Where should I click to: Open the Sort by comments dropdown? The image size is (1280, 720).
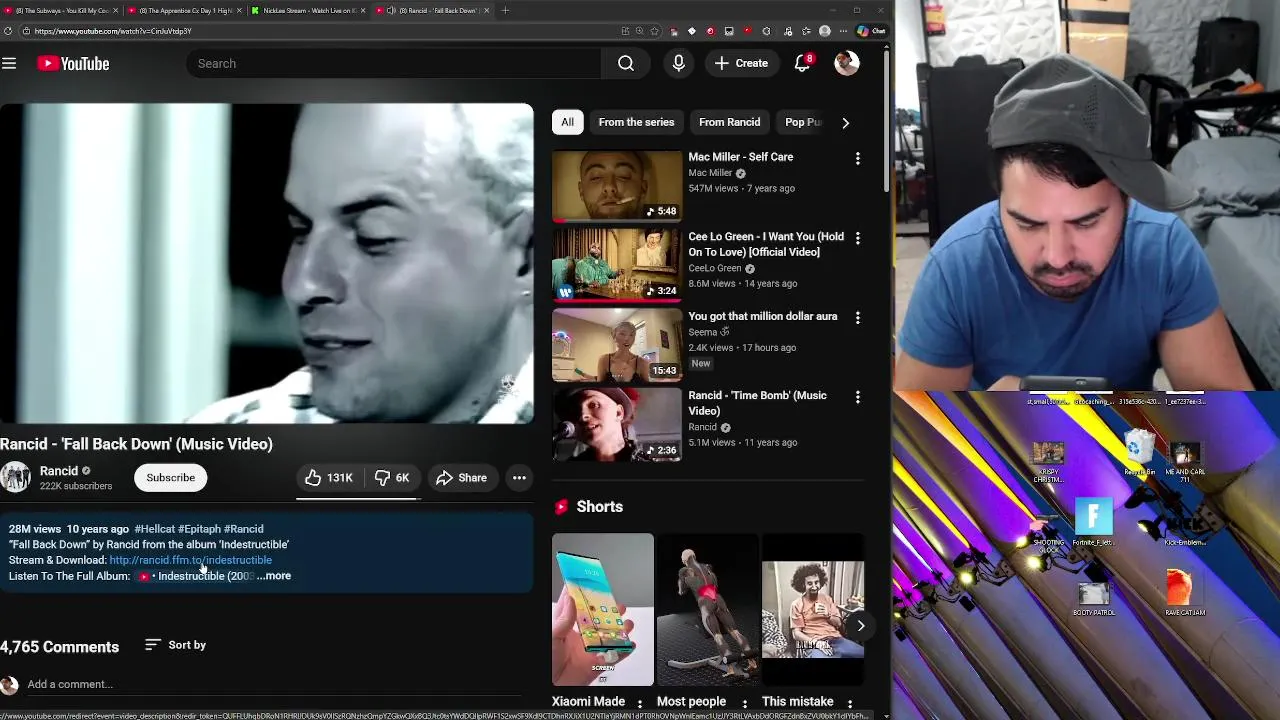[x=175, y=645]
